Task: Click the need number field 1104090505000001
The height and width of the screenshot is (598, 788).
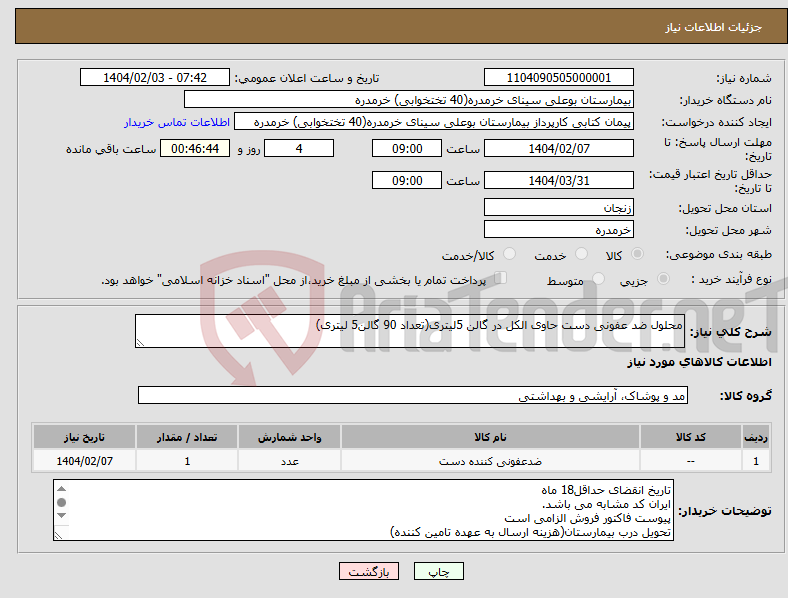Action: pyautogui.click(x=558, y=77)
